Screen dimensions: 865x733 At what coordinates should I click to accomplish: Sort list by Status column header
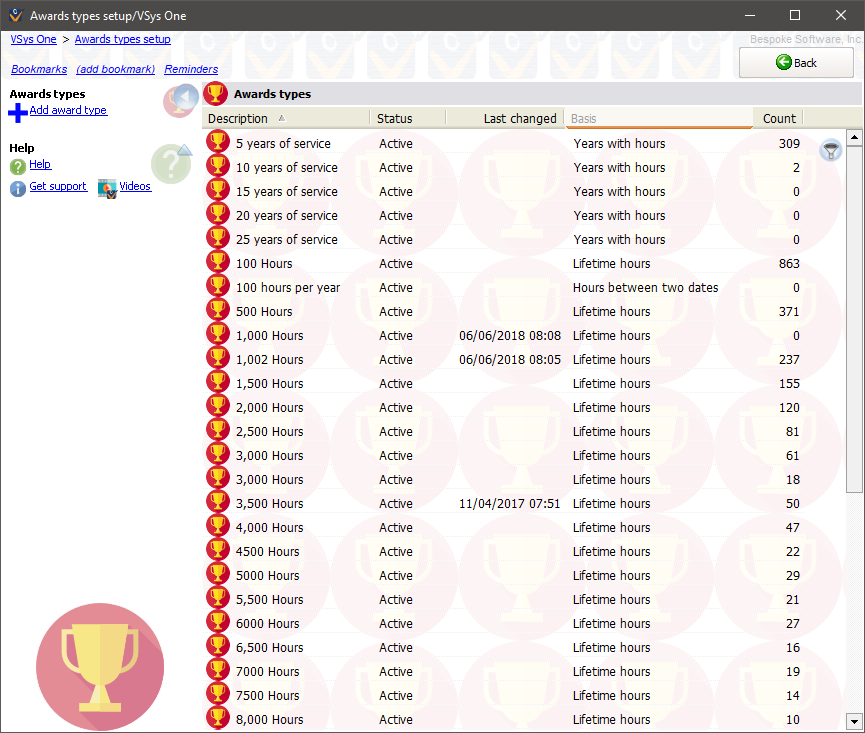click(x=395, y=118)
